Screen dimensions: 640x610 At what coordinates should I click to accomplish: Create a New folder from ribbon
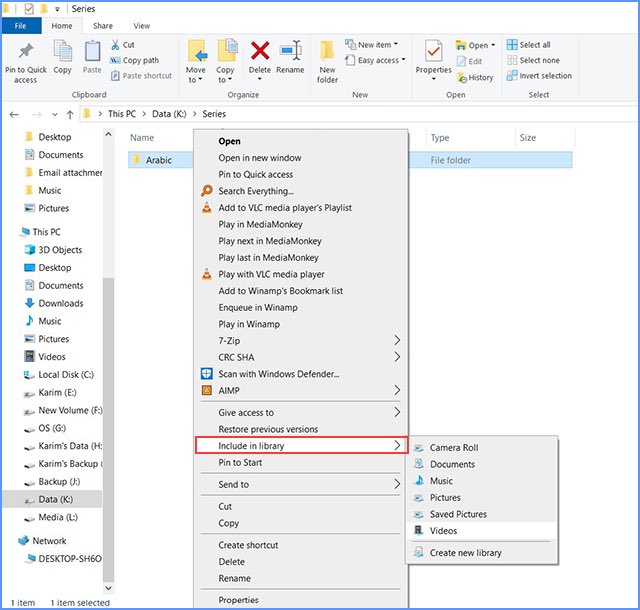[x=327, y=62]
